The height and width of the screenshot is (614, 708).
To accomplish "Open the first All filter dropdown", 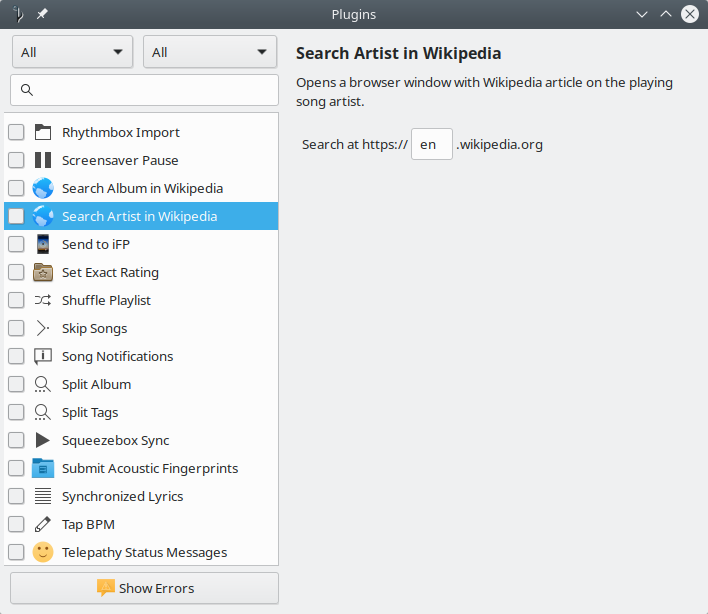I will (x=72, y=52).
